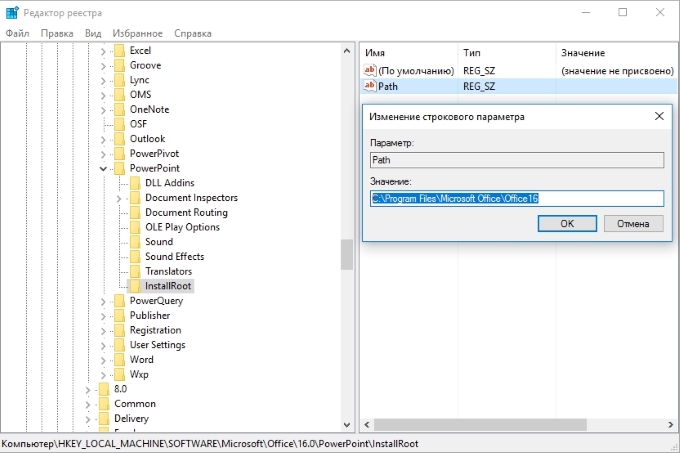
Task: Open the Файл menu
Action: [17, 33]
